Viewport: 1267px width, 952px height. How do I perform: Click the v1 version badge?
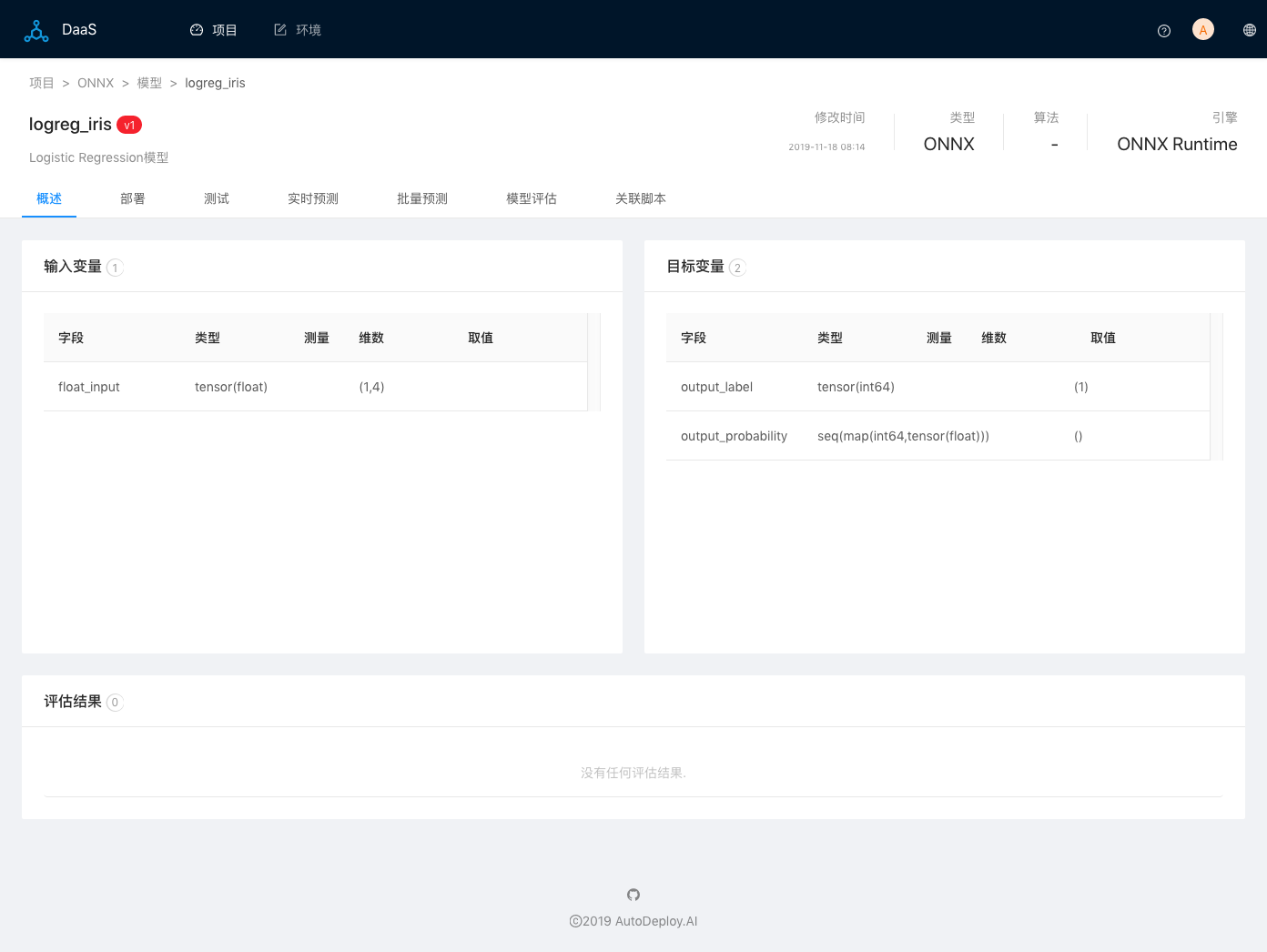point(129,125)
